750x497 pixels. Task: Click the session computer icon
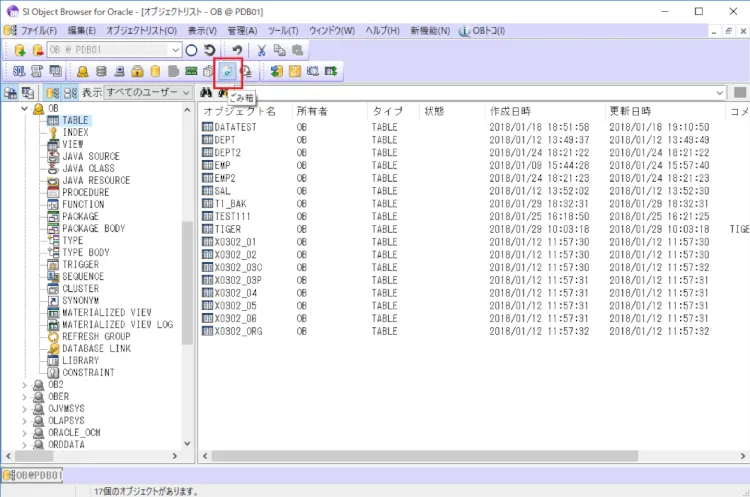pyautogui.click(x=119, y=71)
